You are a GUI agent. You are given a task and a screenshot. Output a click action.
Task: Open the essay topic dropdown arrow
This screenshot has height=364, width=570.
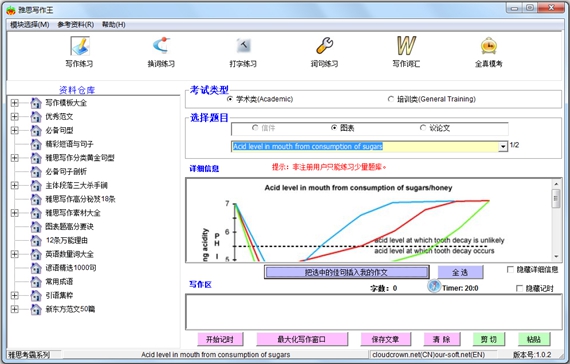(503, 147)
